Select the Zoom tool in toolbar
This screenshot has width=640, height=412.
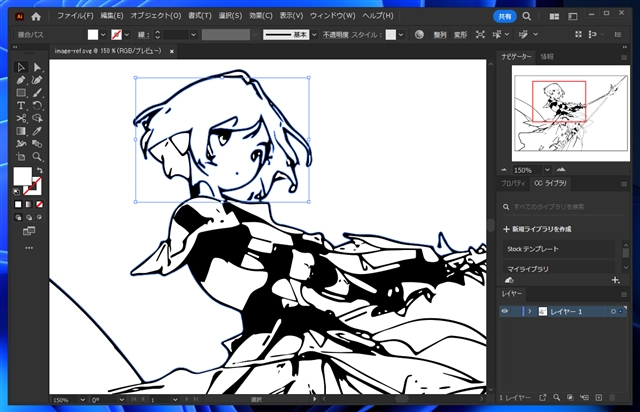(37, 156)
